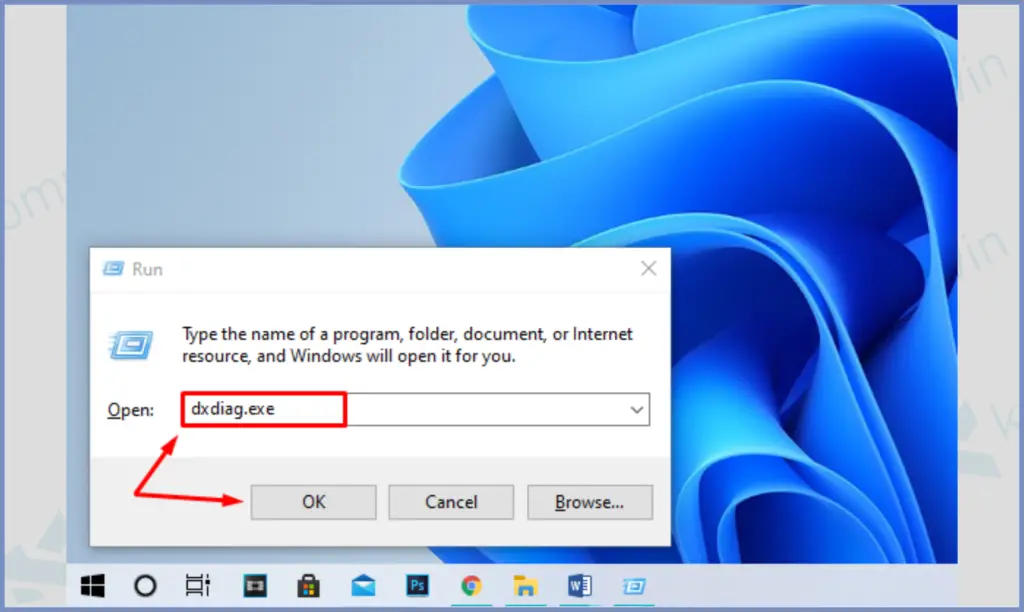Select the Run app taskbar icon
1024x612 pixels.
coord(633,586)
